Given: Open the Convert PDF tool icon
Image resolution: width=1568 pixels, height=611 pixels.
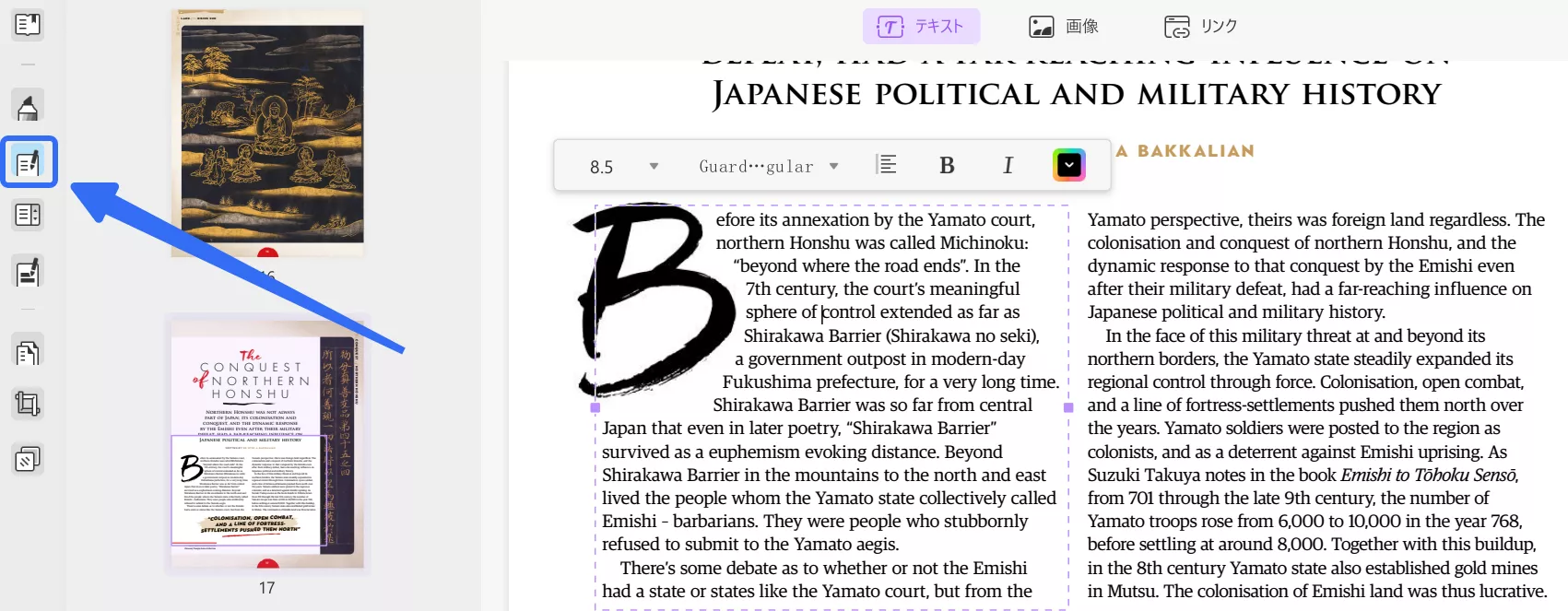Looking at the screenshot, I should [28, 352].
